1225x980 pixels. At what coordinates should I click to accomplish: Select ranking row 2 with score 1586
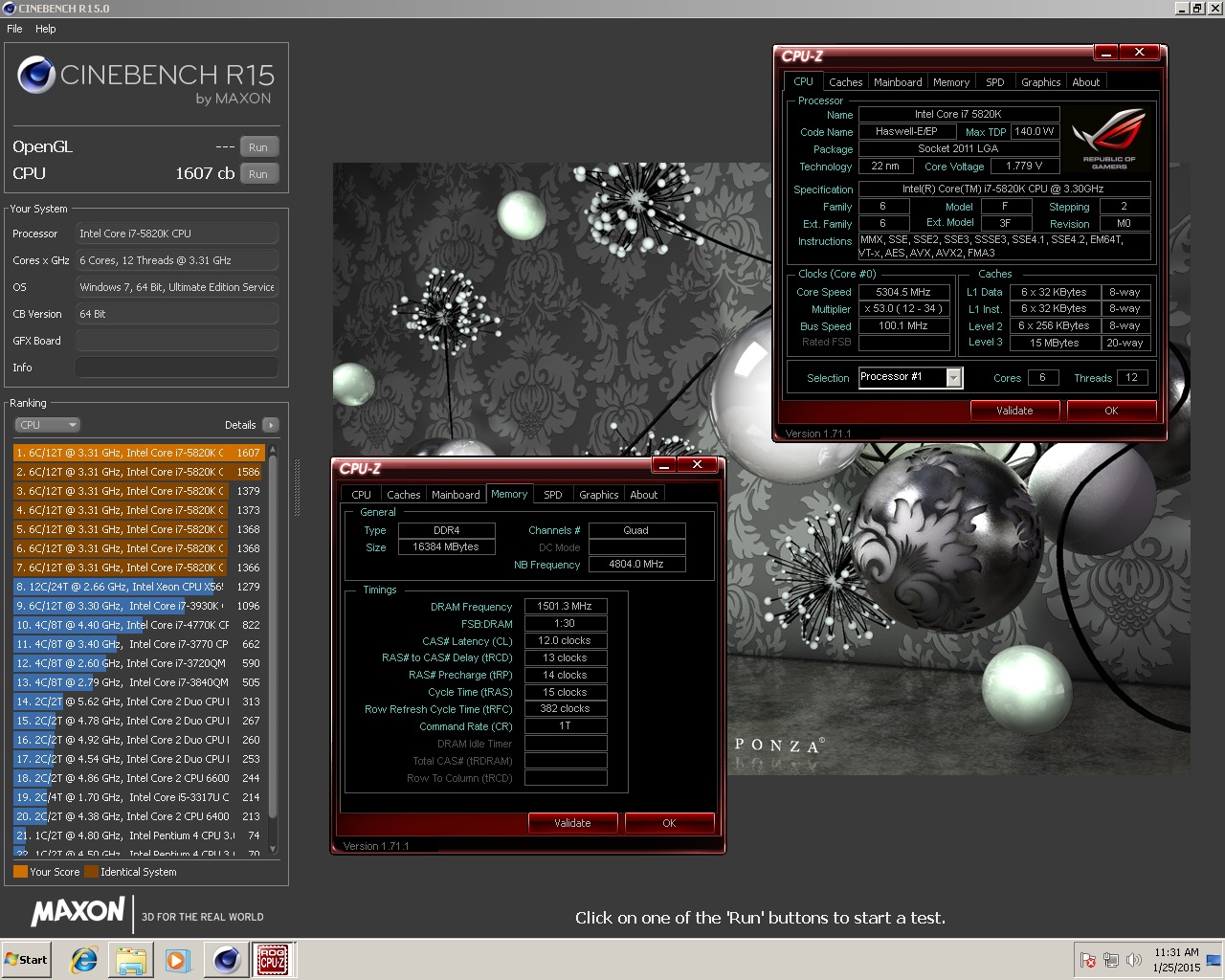pos(139,472)
